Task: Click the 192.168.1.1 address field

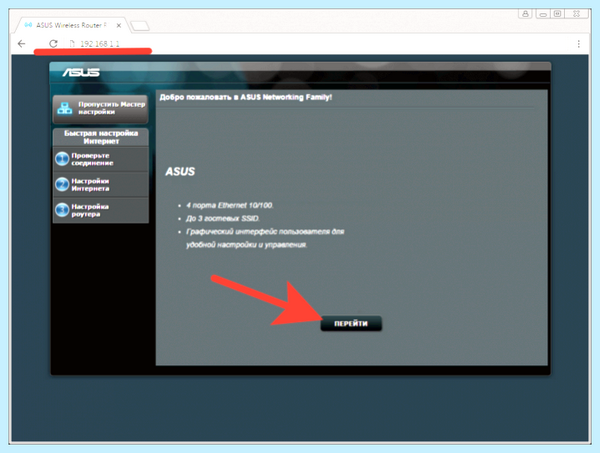Action: (x=100, y=44)
